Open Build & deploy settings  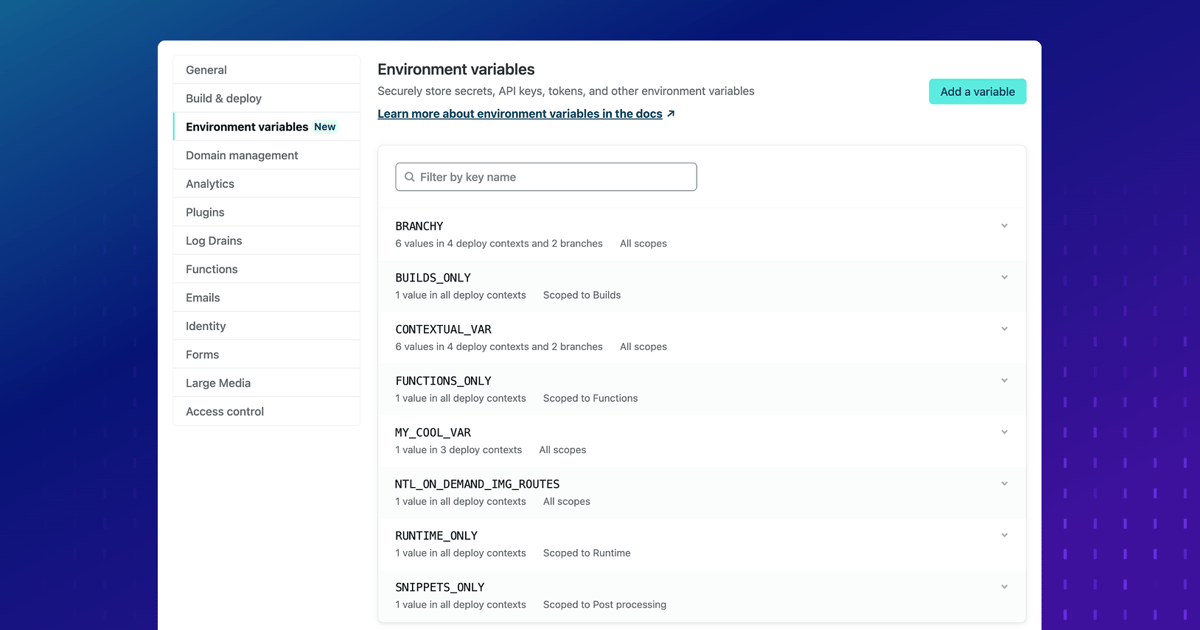[x=223, y=98]
